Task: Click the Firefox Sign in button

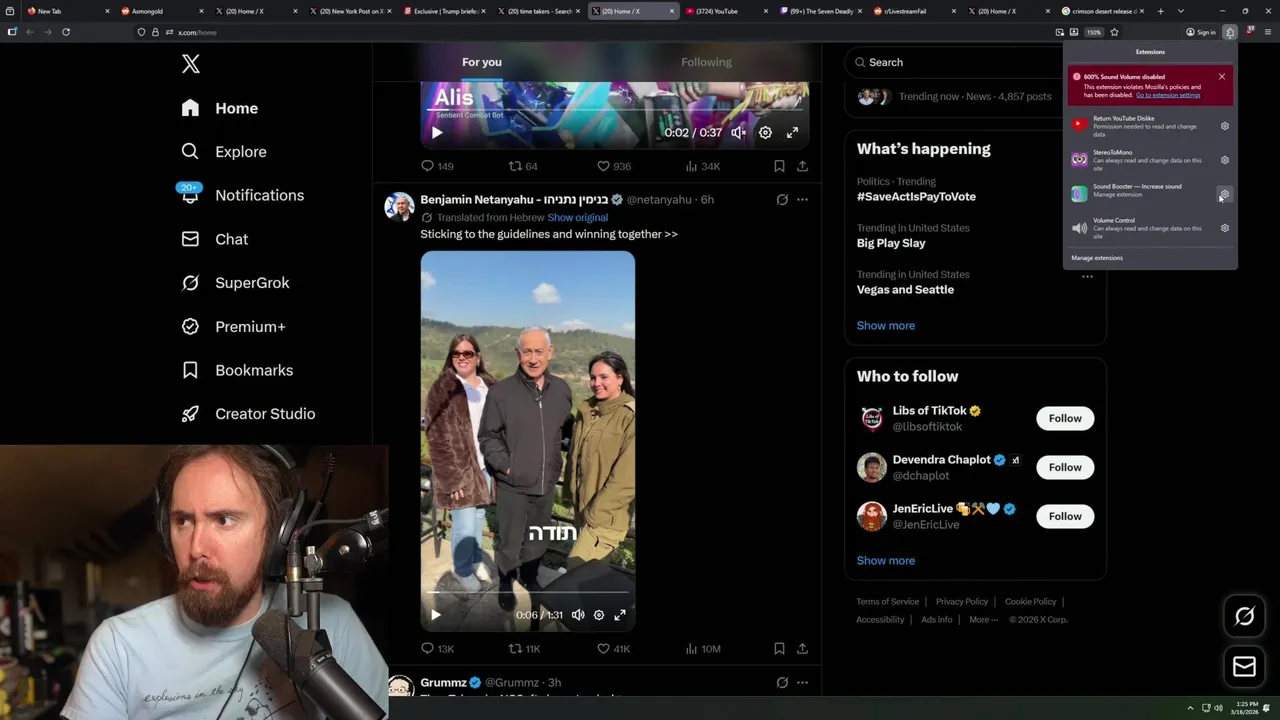Action: click(x=1201, y=32)
